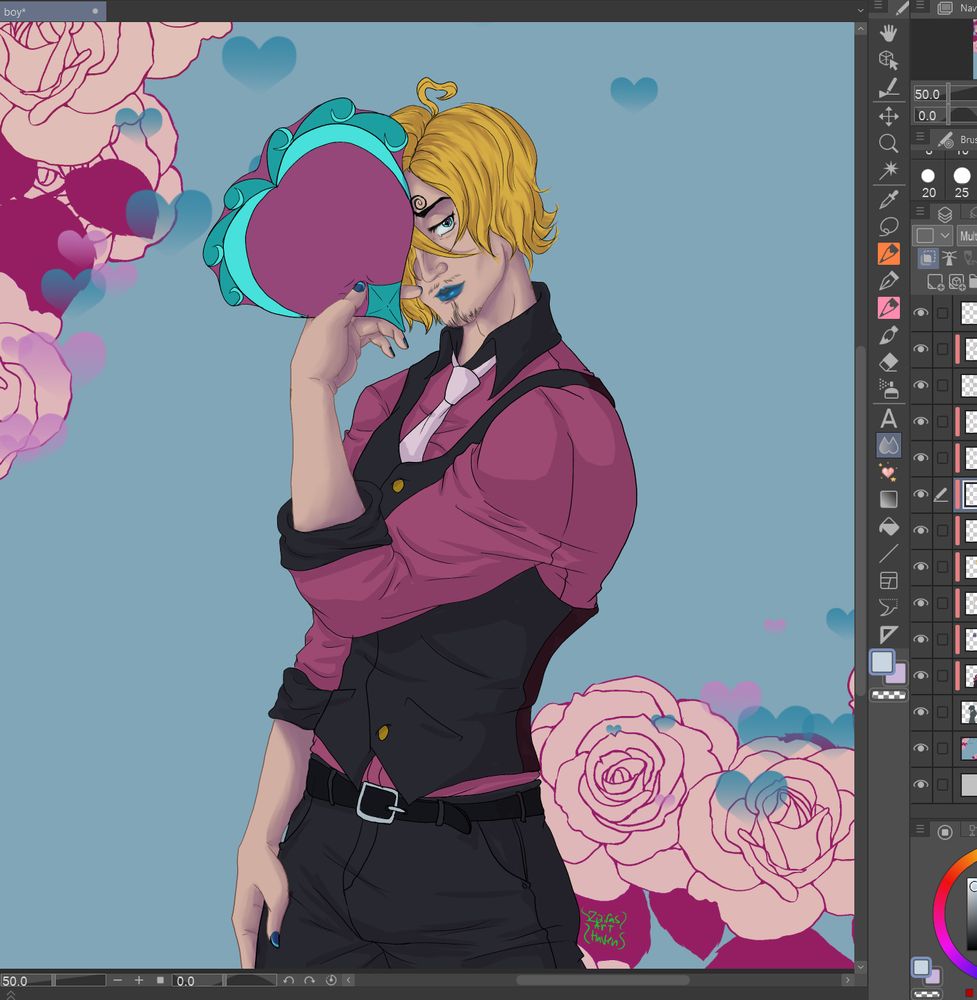Viewport: 977px width, 1000px height.
Task: Select the Figure straight line tool
Action: [888, 554]
